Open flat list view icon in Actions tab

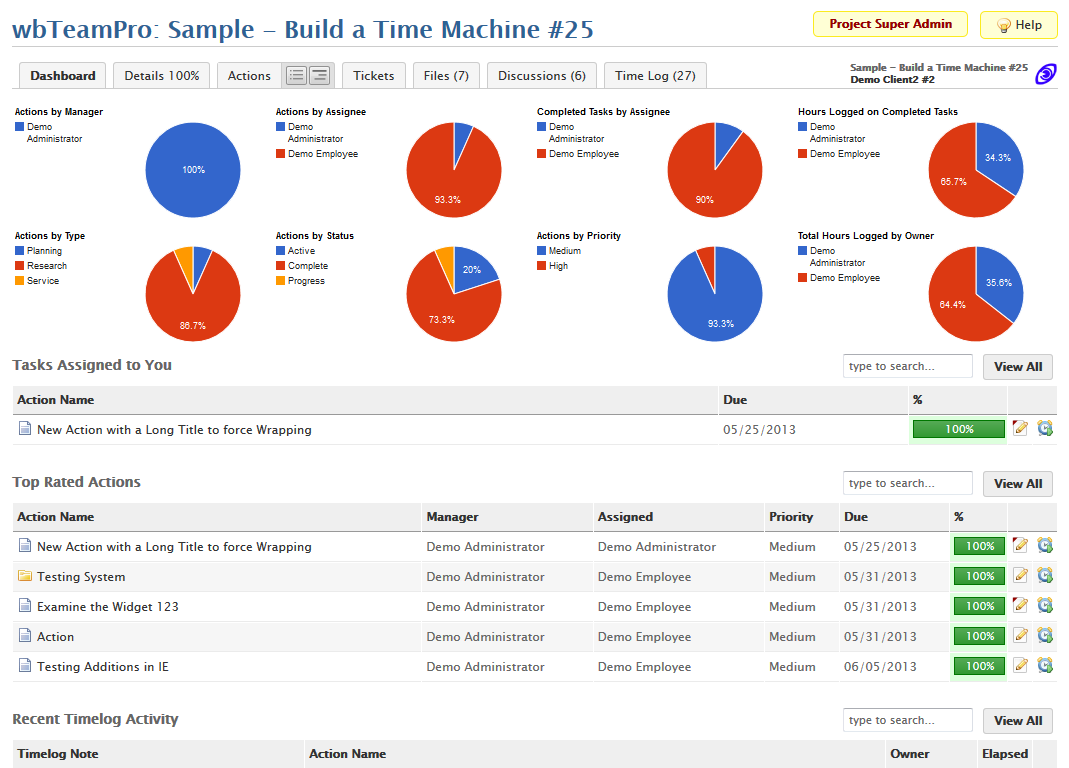pos(297,75)
